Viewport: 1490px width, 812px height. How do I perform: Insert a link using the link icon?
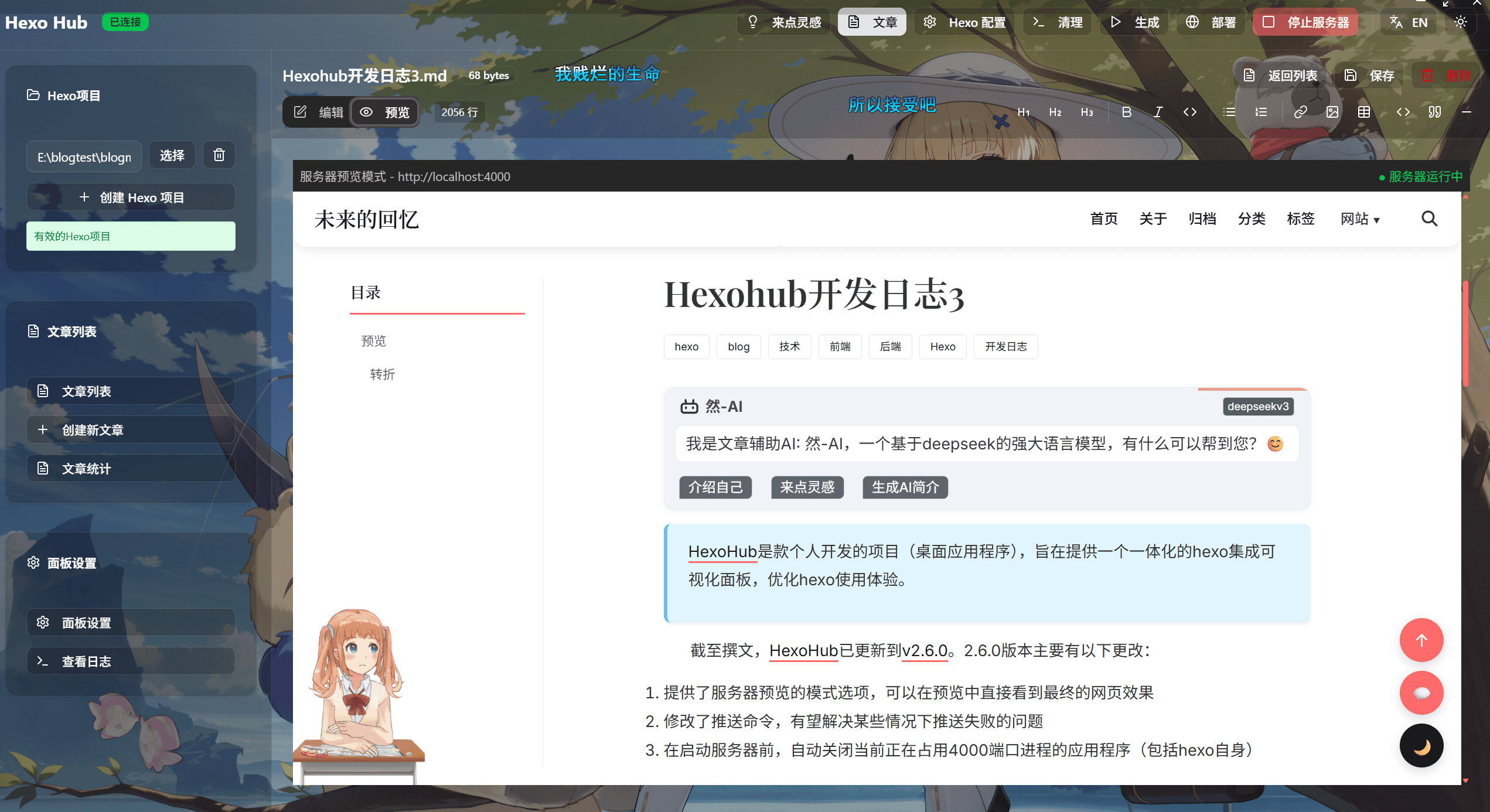pos(1300,112)
